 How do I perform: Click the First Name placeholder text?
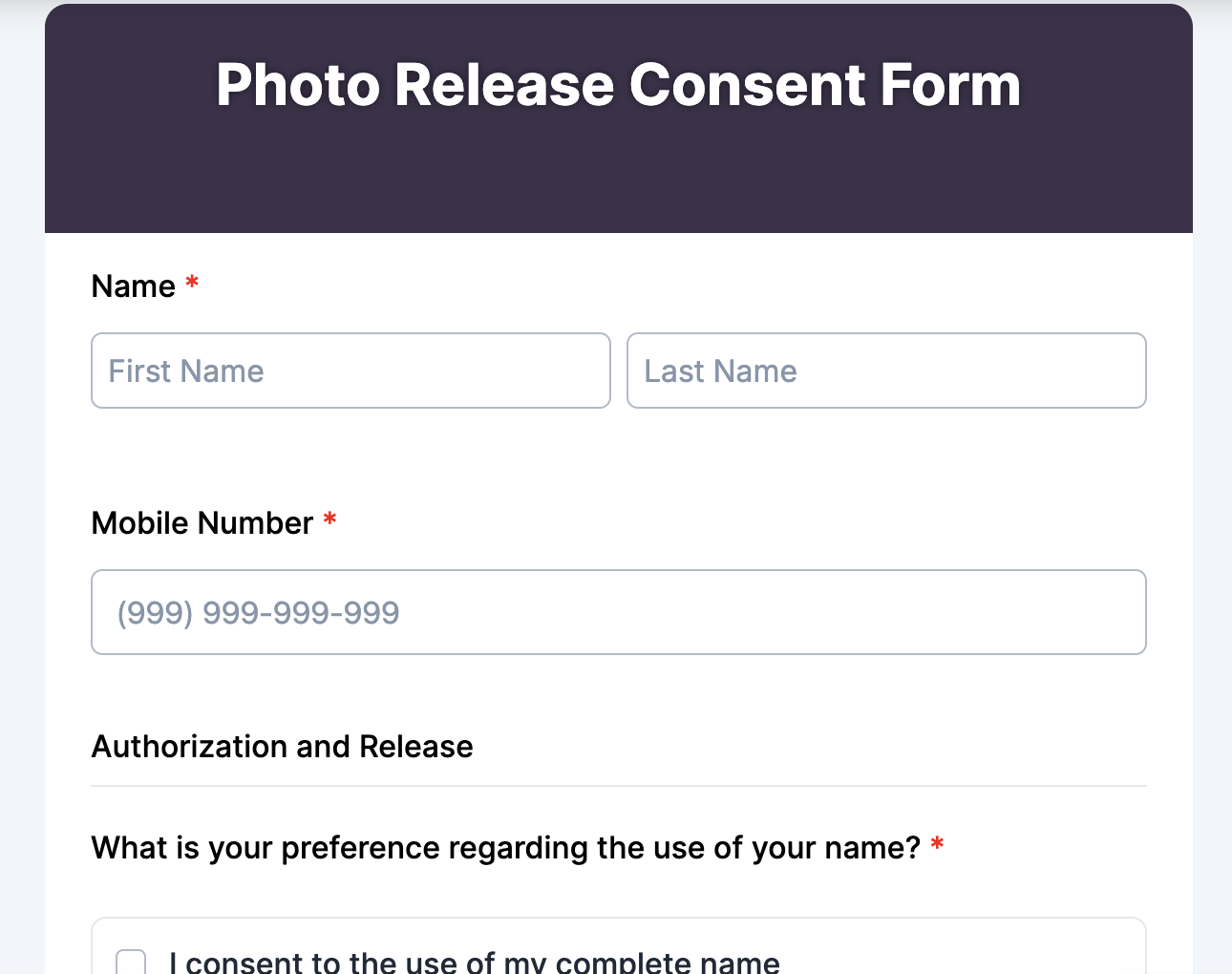tap(185, 371)
